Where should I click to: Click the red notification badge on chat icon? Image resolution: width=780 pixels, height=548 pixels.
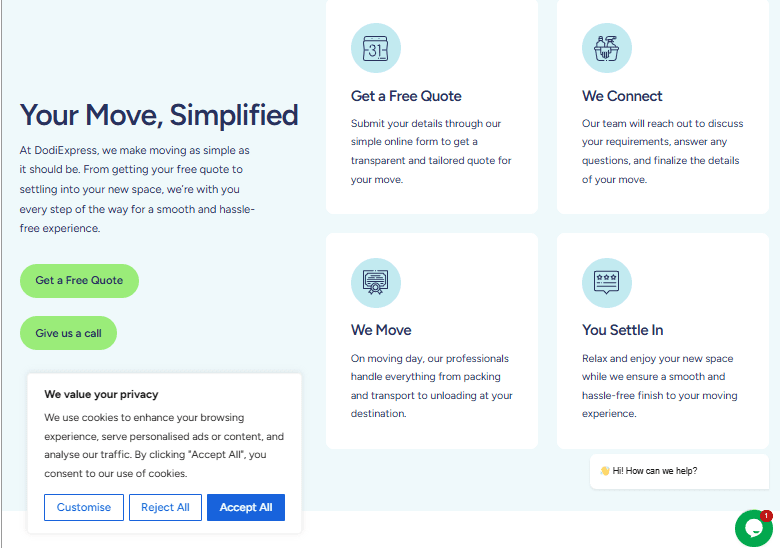click(767, 516)
